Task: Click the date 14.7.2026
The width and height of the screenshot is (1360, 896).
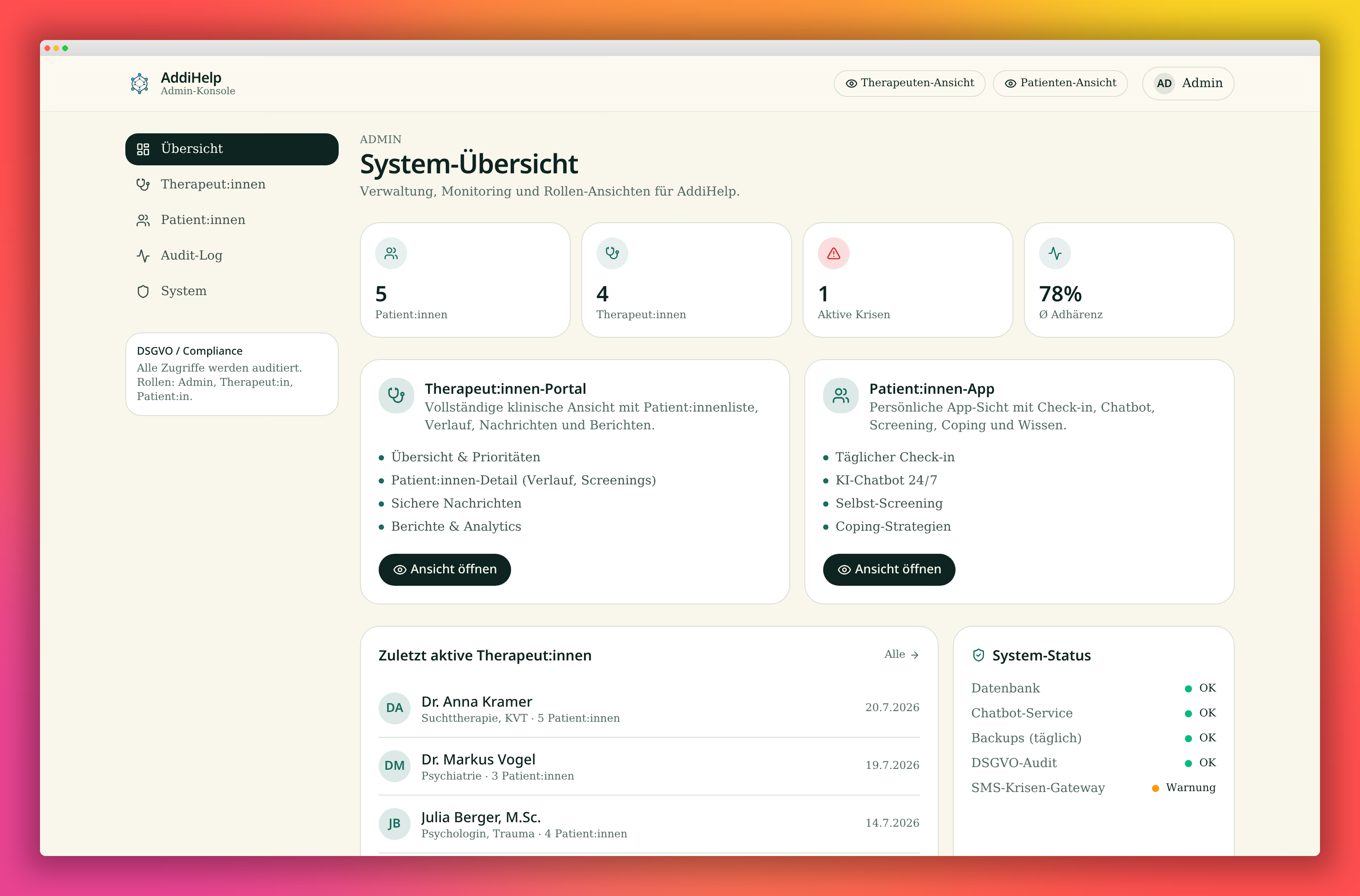Action: click(892, 824)
